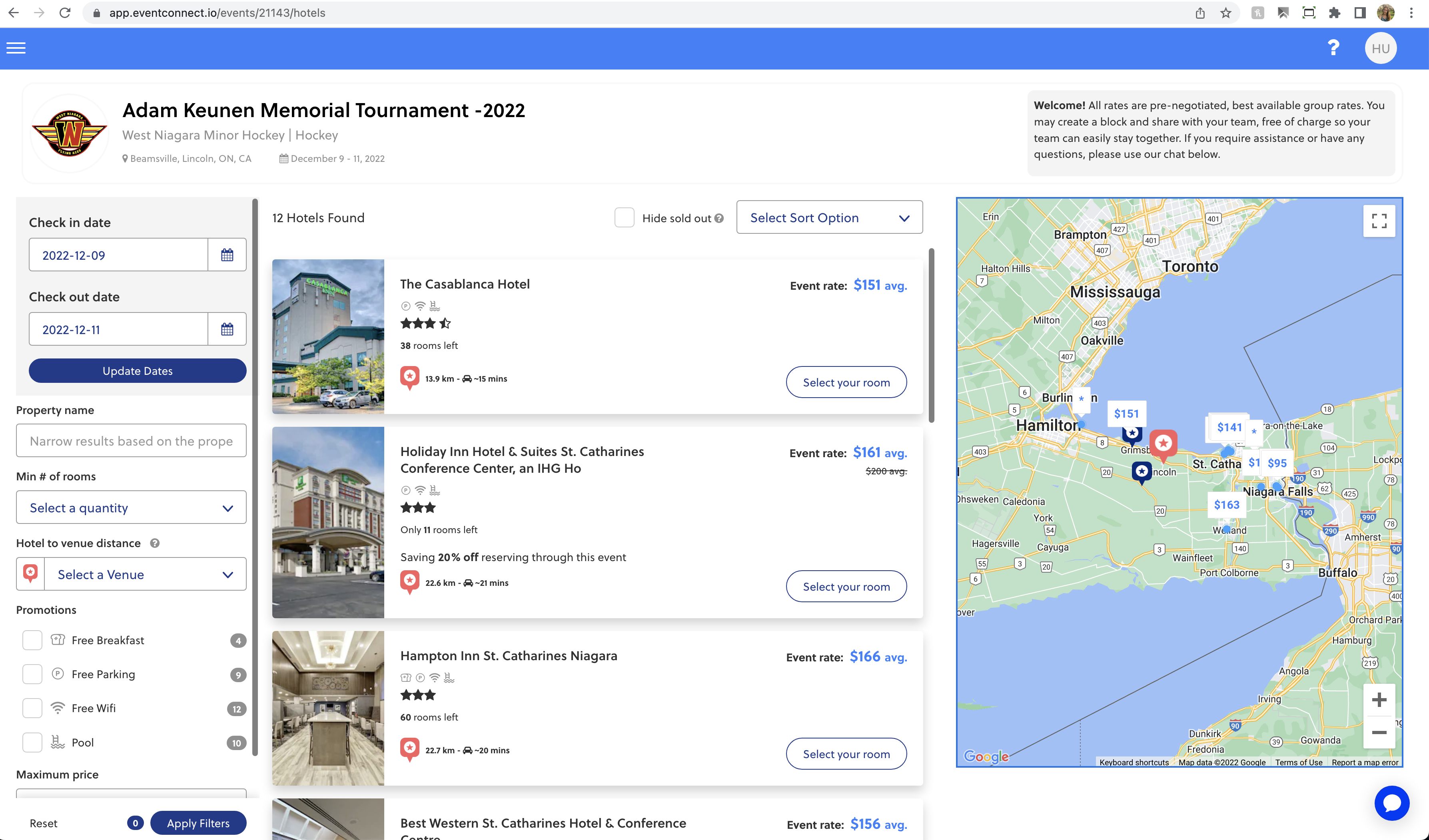This screenshot has height=840, width=1429.
Task: Bookmark this page with star icon
Action: [x=1226, y=12]
